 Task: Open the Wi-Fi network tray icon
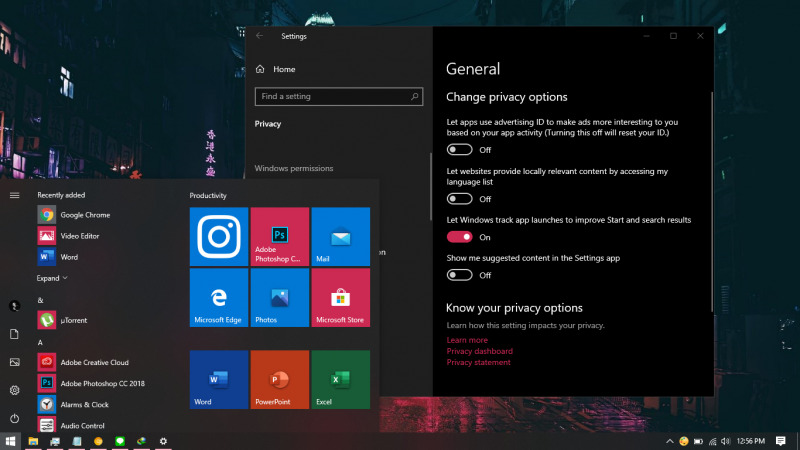point(712,441)
